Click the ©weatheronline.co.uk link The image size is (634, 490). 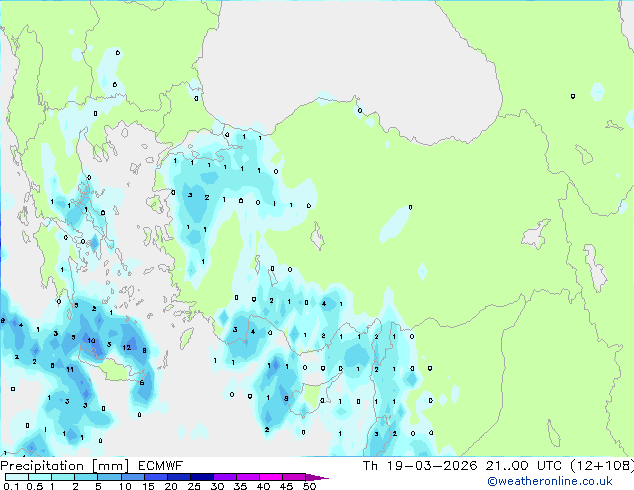point(550,481)
